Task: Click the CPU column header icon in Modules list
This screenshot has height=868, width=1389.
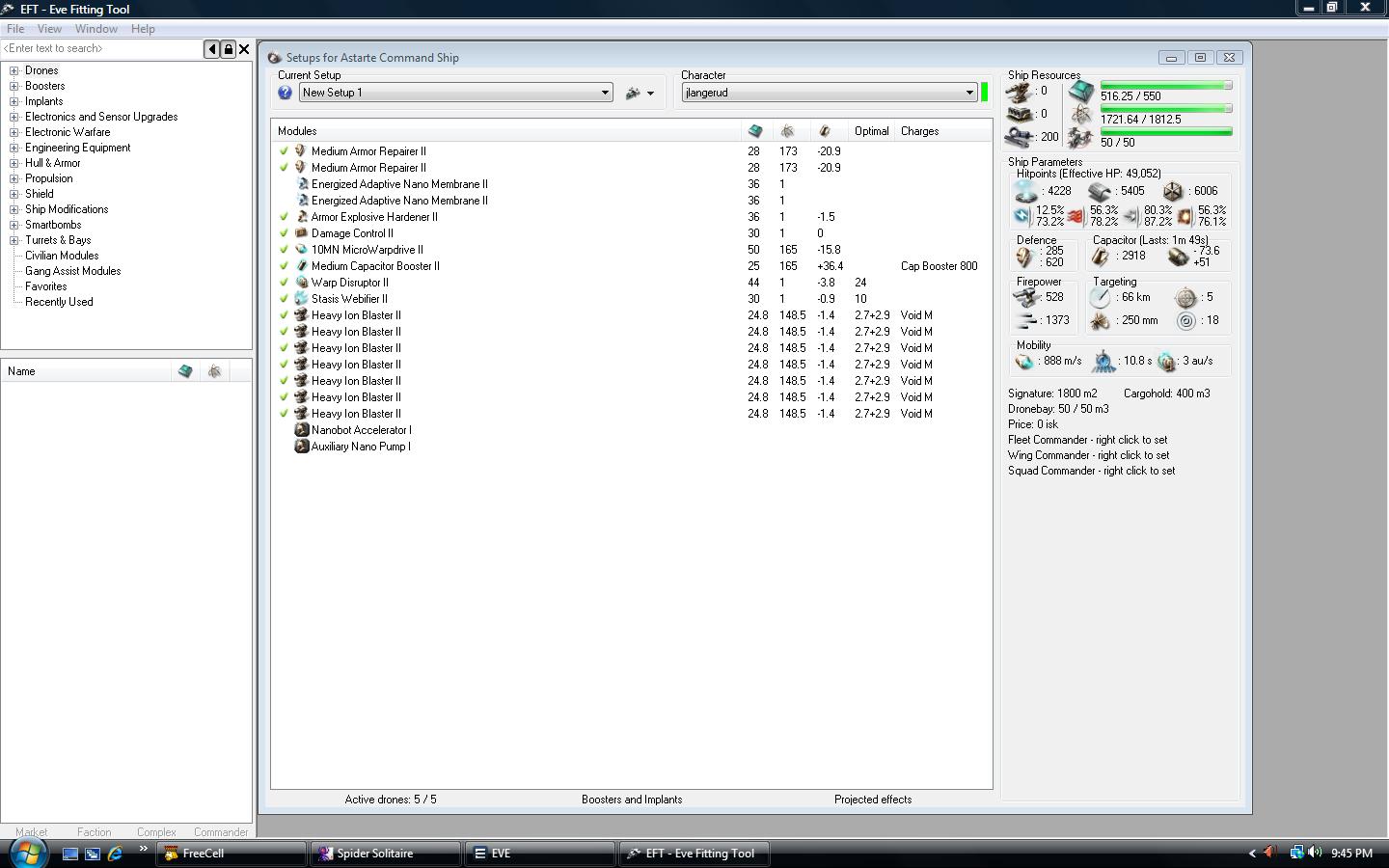Action: coord(755,131)
